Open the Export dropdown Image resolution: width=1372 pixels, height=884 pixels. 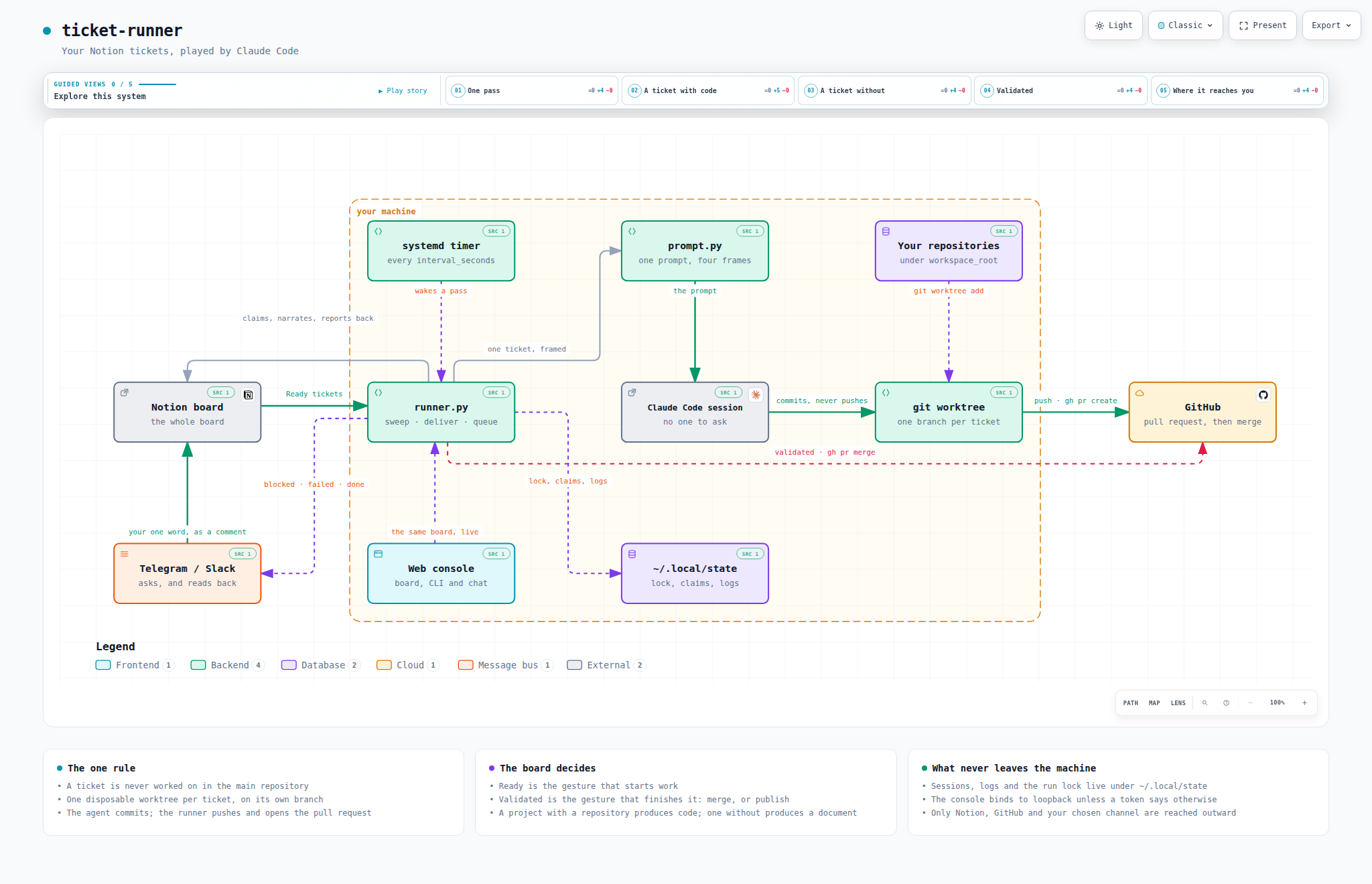click(1332, 25)
